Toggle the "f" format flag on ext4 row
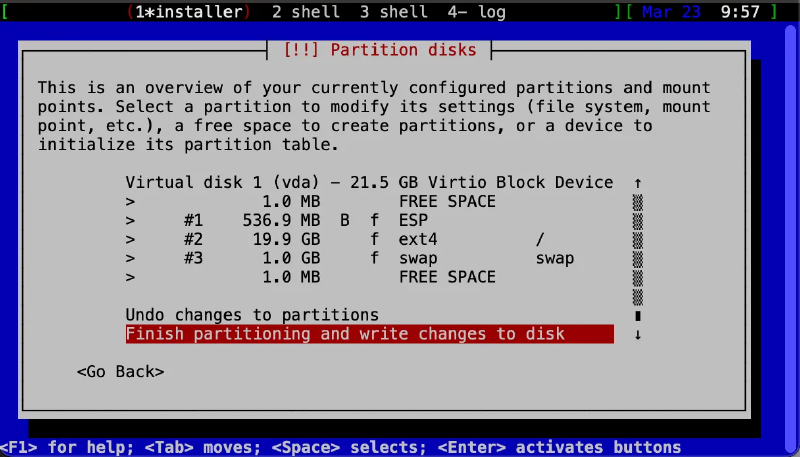The image size is (800, 457). tap(374, 240)
